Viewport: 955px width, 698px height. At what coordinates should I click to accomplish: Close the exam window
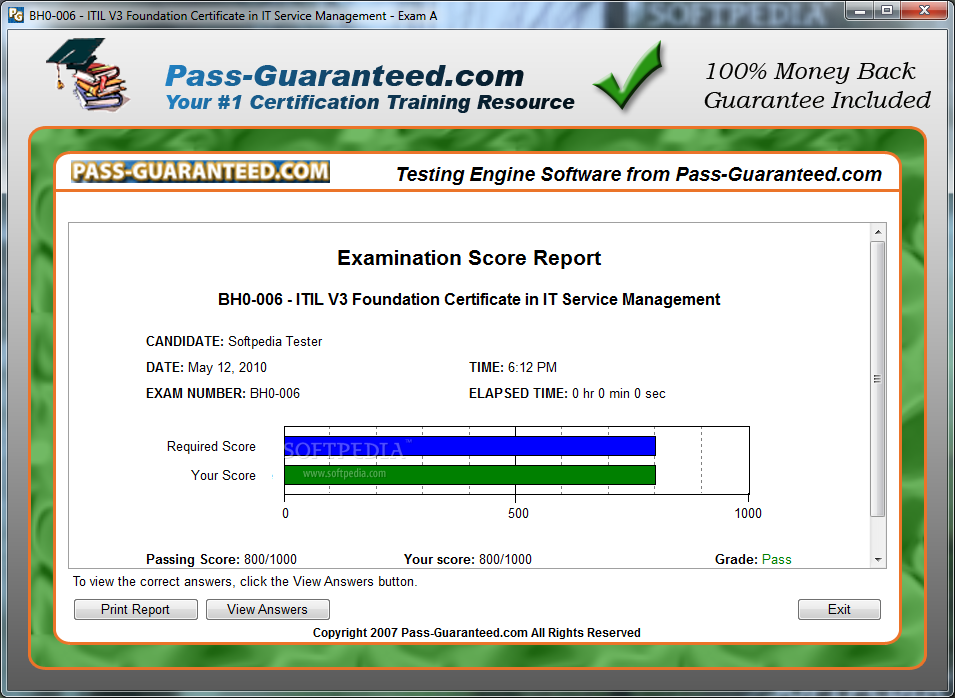click(924, 10)
